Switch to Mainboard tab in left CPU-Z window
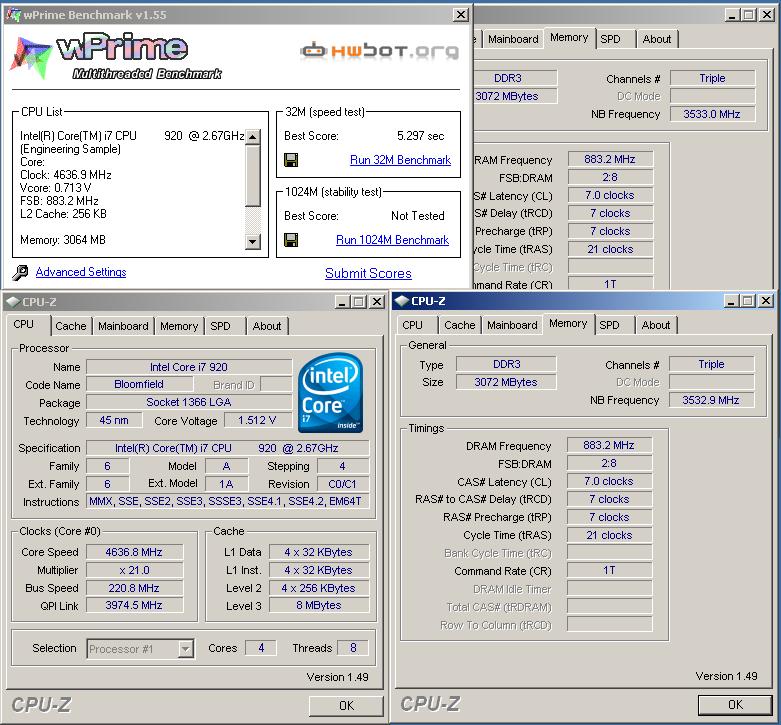781x725 pixels. pyautogui.click(x=123, y=326)
